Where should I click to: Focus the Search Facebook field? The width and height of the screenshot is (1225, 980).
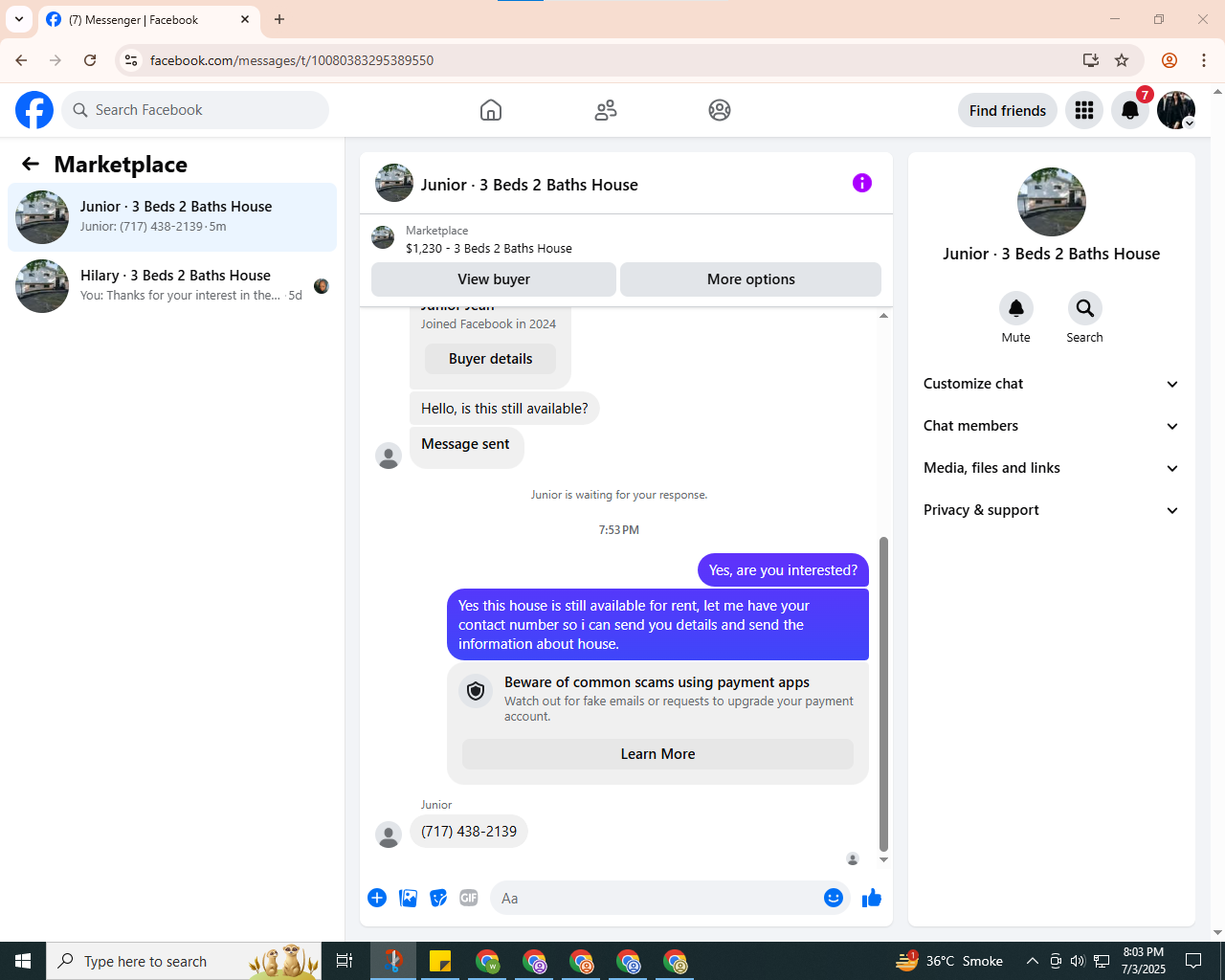pos(195,110)
